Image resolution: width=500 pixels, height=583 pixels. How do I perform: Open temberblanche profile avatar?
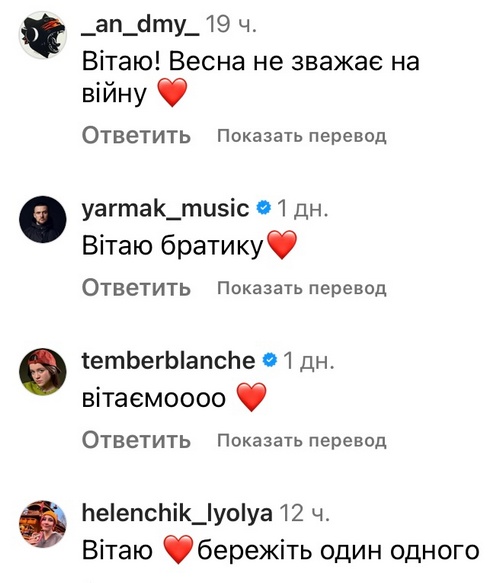[x=43, y=372]
